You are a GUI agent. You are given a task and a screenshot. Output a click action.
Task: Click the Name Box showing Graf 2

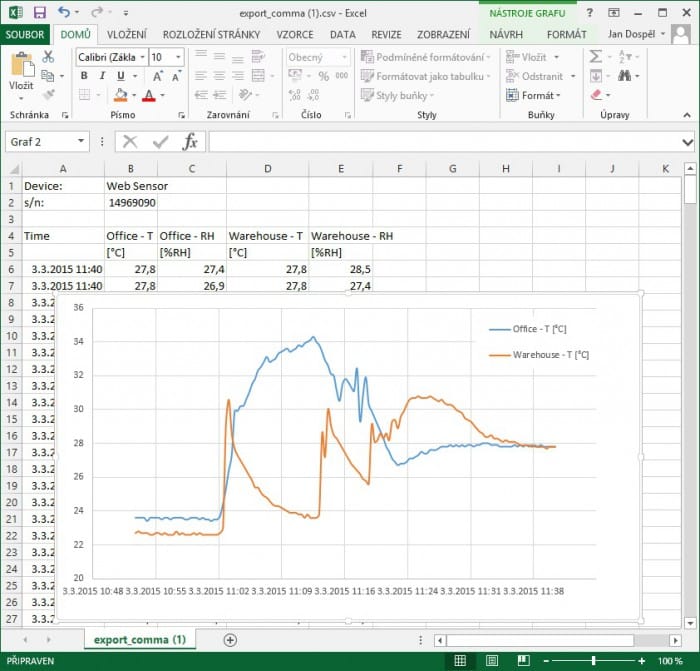point(40,142)
